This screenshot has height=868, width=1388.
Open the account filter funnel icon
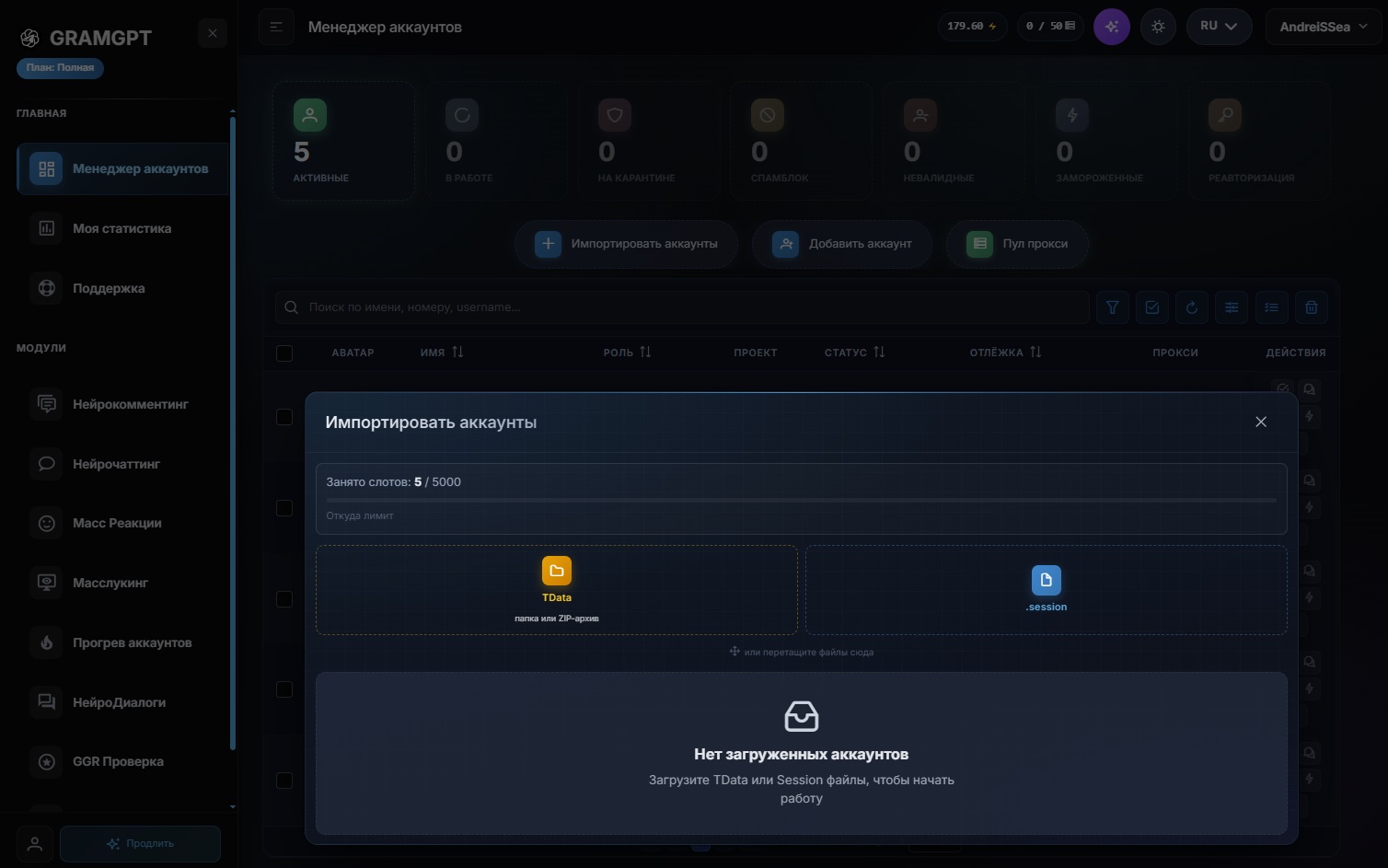(x=1112, y=307)
